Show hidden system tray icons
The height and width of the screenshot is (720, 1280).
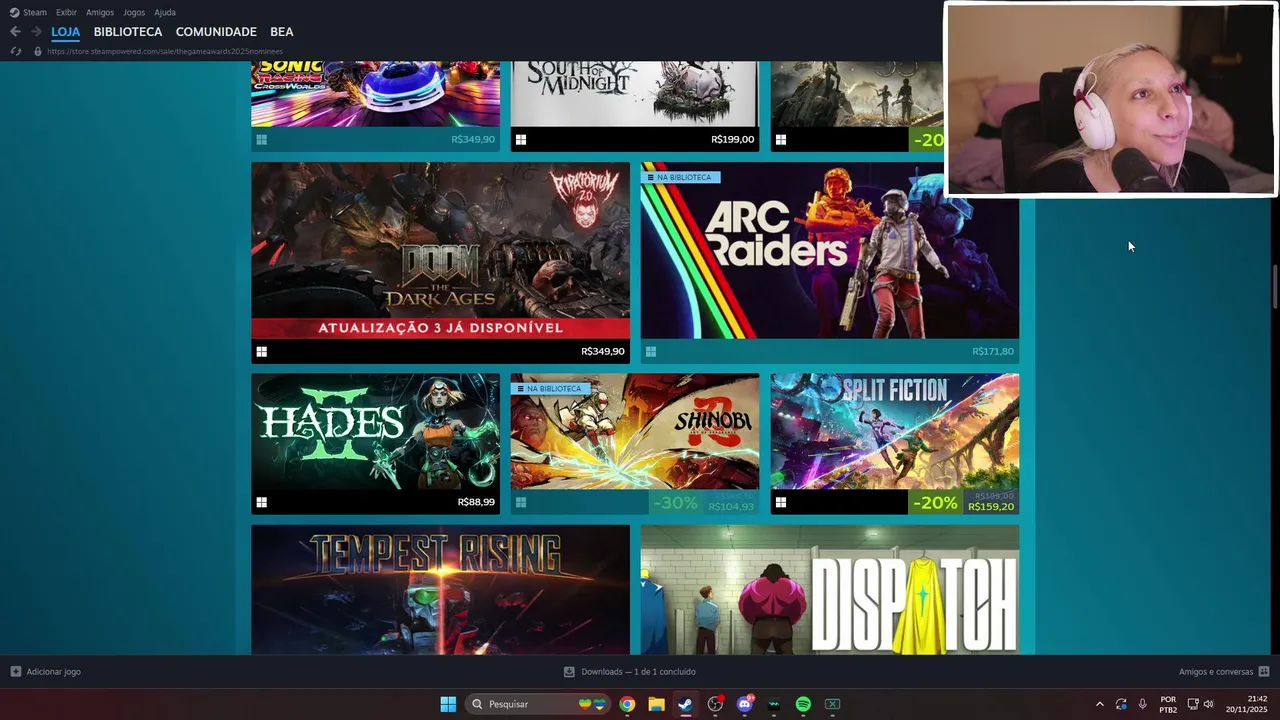point(1100,704)
